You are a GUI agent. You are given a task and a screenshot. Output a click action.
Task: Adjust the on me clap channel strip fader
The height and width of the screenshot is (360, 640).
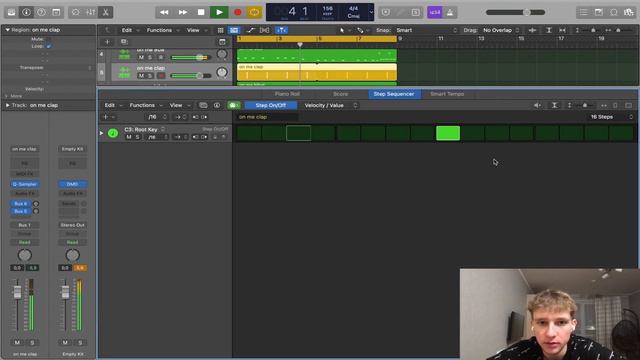pos(17,292)
